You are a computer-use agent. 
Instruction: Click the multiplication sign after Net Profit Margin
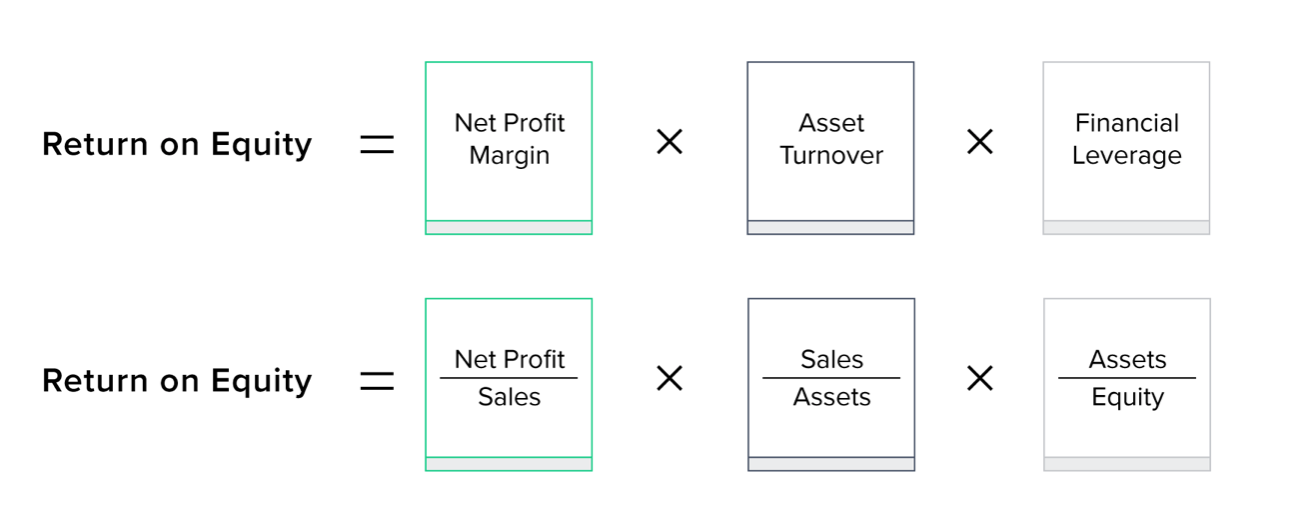click(x=669, y=143)
